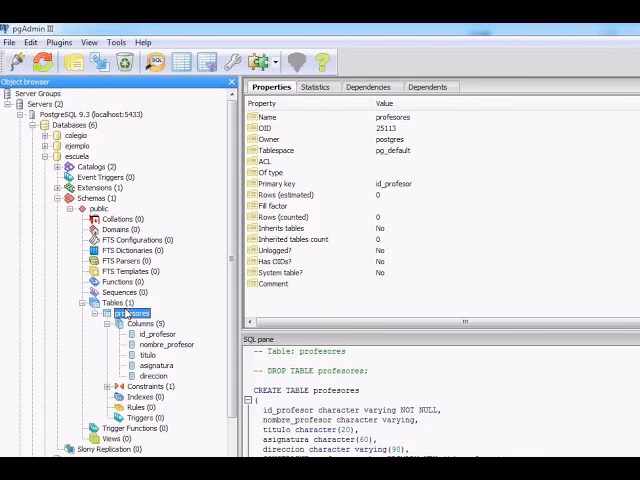
Task: Collapse the Servers (2) node
Action: pos(8,104)
